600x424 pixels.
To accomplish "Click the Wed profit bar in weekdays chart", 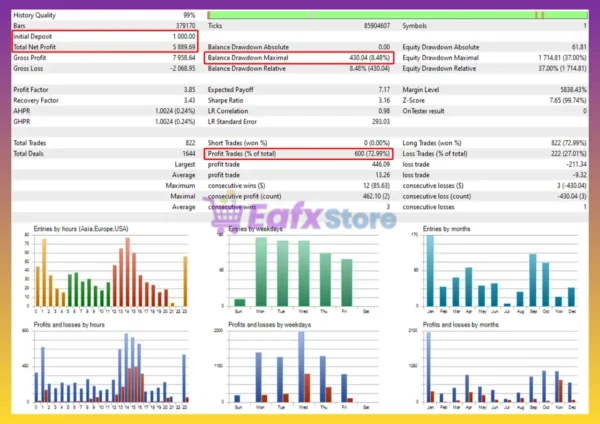I will coord(301,367).
